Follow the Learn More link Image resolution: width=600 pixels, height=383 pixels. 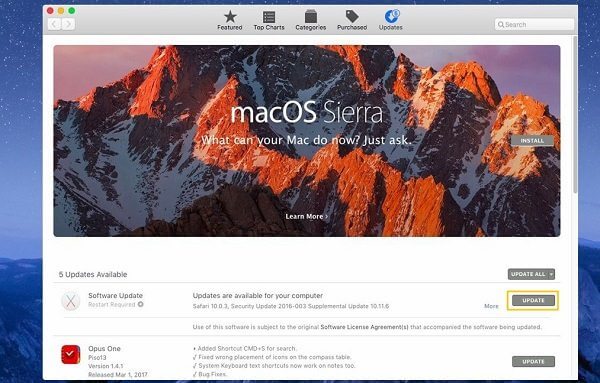tap(307, 216)
